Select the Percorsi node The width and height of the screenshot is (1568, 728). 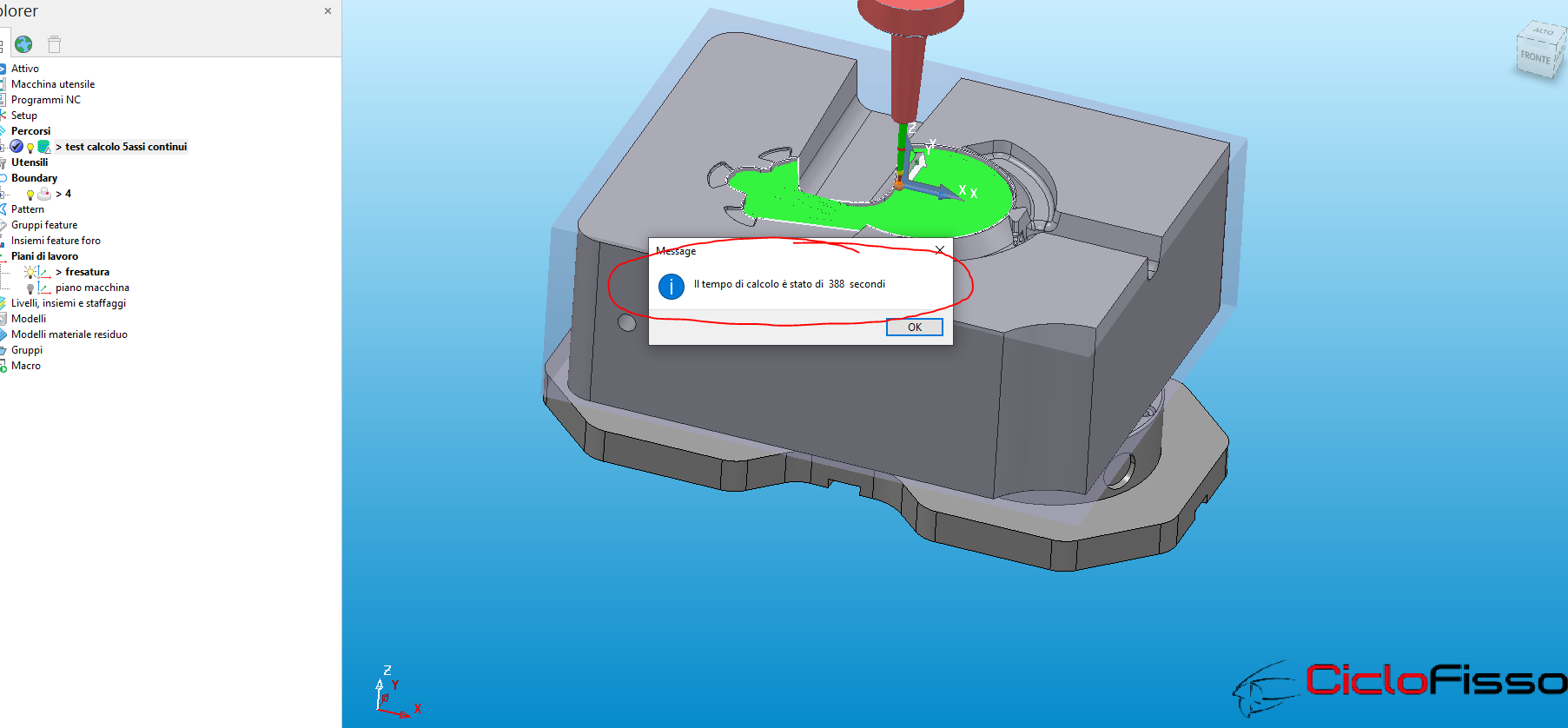pos(30,131)
